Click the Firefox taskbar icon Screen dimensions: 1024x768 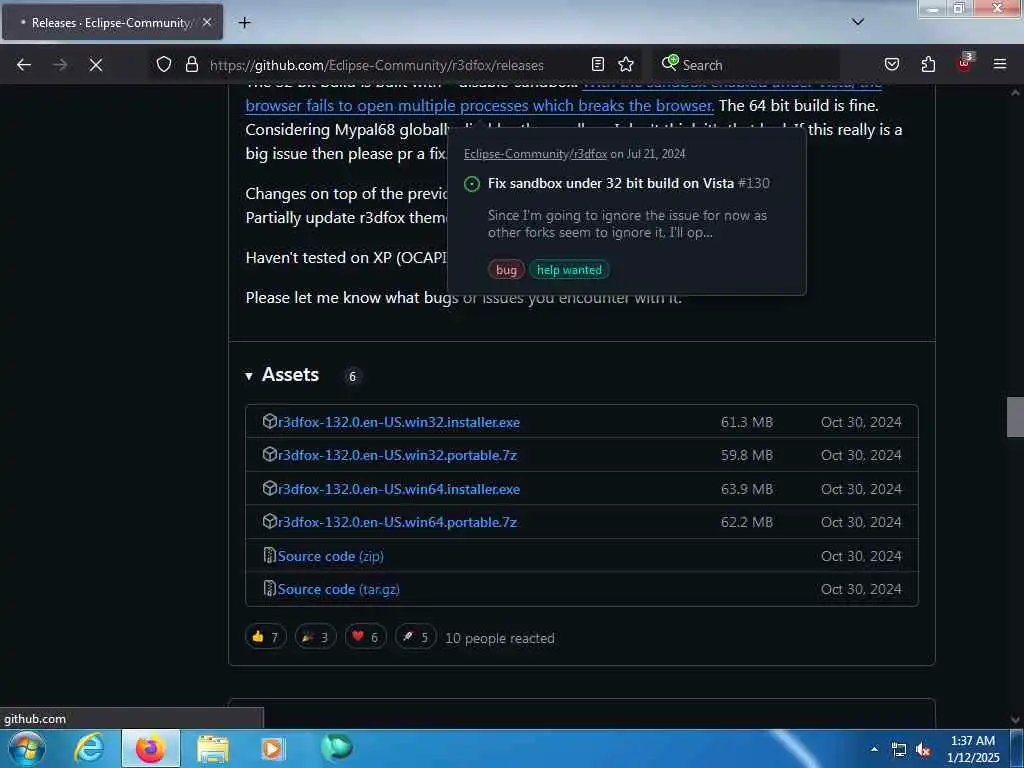pyautogui.click(x=150, y=748)
